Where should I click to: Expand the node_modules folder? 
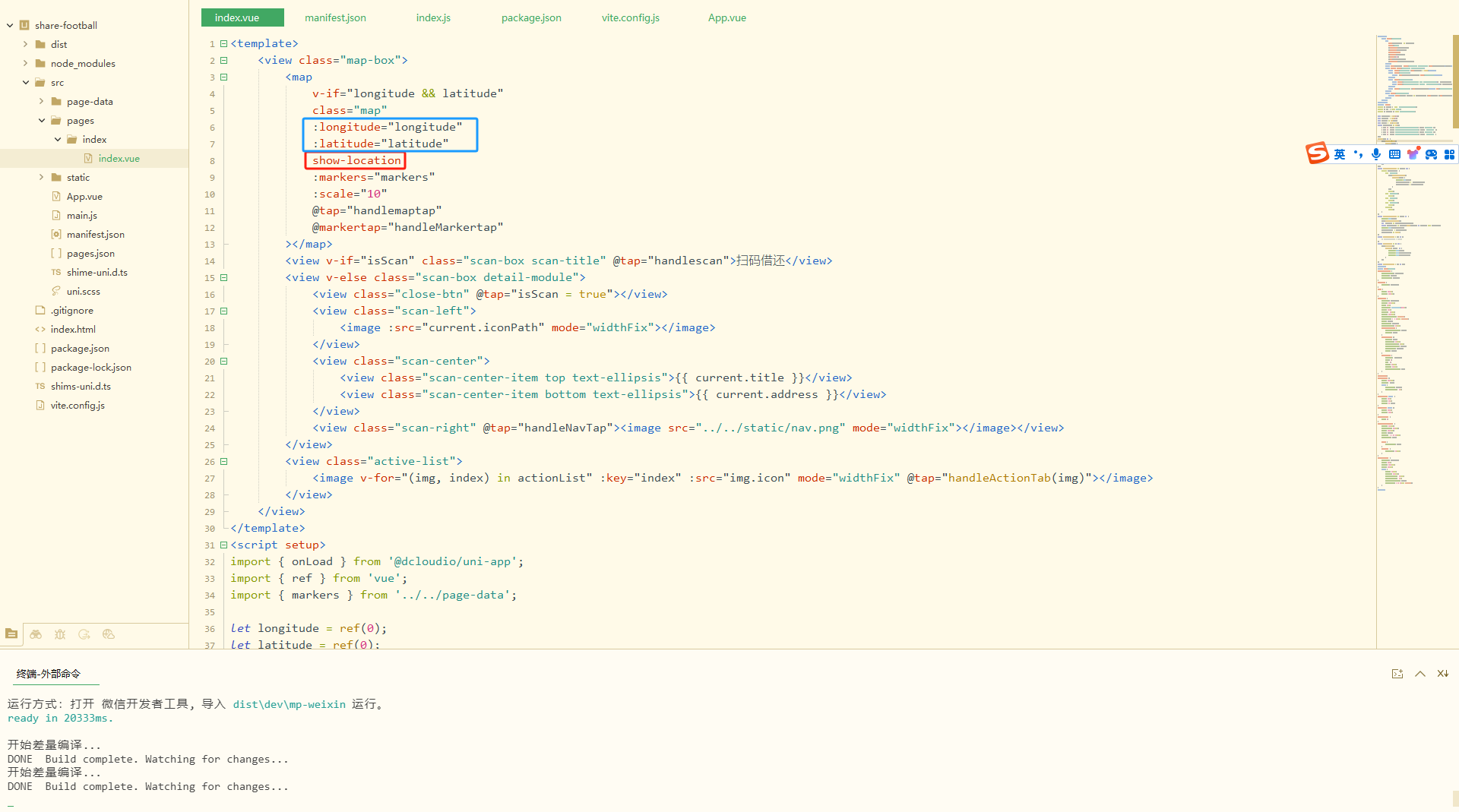coord(25,63)
